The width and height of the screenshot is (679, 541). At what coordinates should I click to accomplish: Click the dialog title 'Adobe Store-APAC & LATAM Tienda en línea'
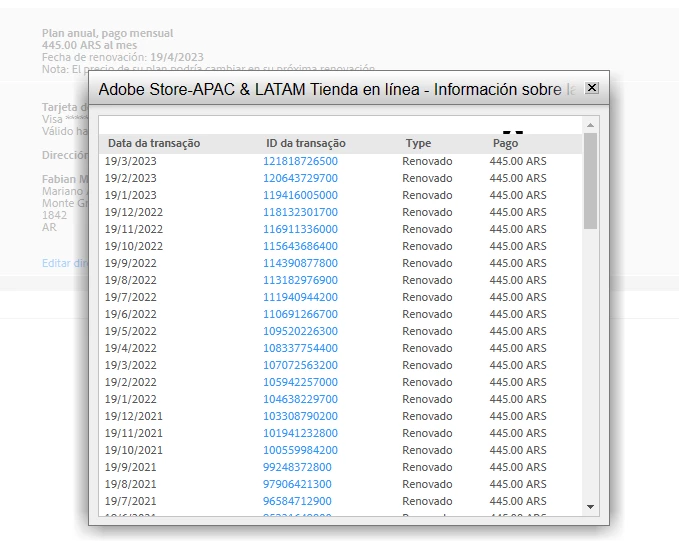coord(259,89)
